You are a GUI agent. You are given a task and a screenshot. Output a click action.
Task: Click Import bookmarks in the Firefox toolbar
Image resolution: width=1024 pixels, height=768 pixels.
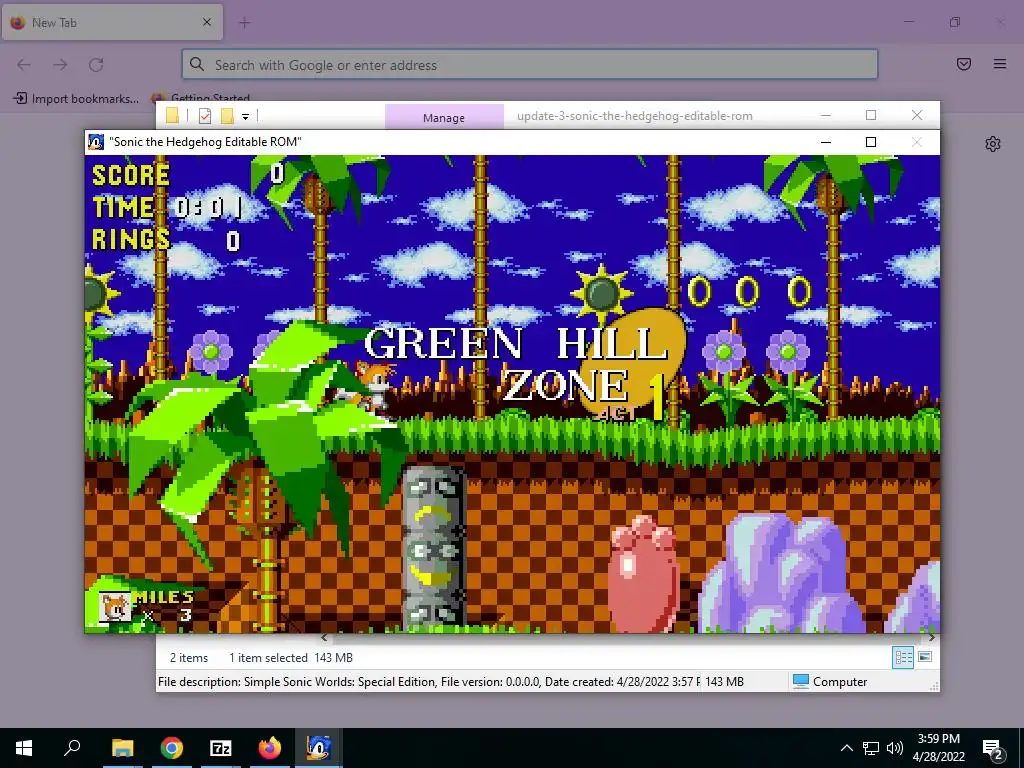point(76,99)
